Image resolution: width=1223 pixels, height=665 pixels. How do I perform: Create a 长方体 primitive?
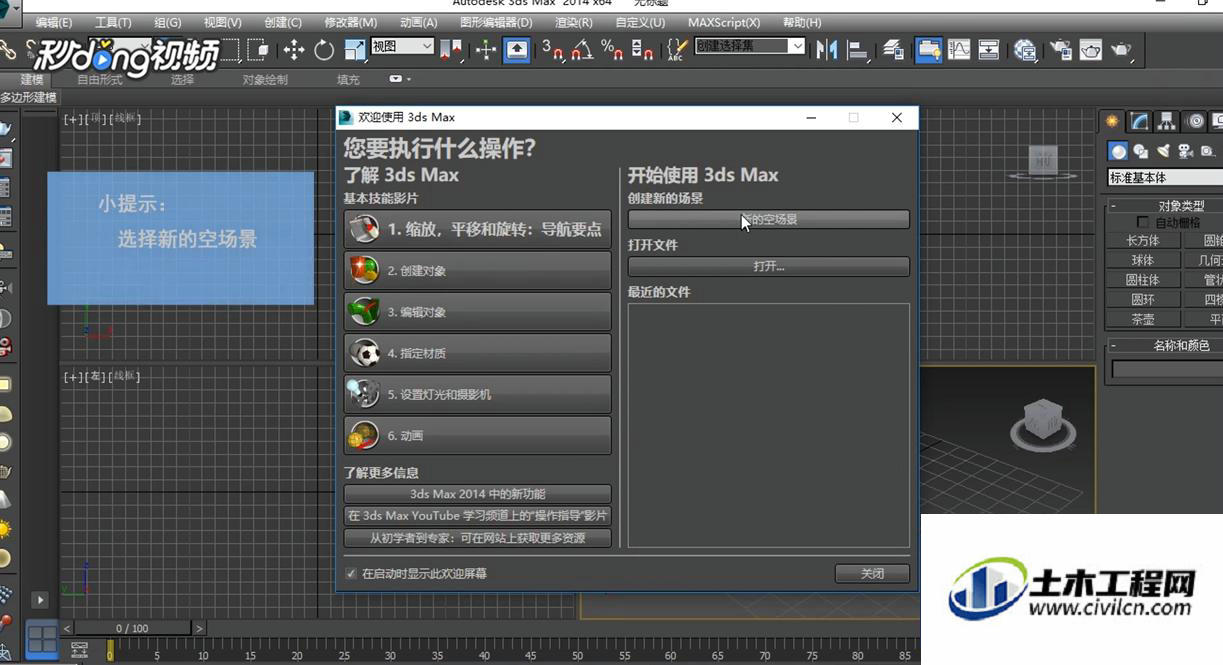point(1143,240)
